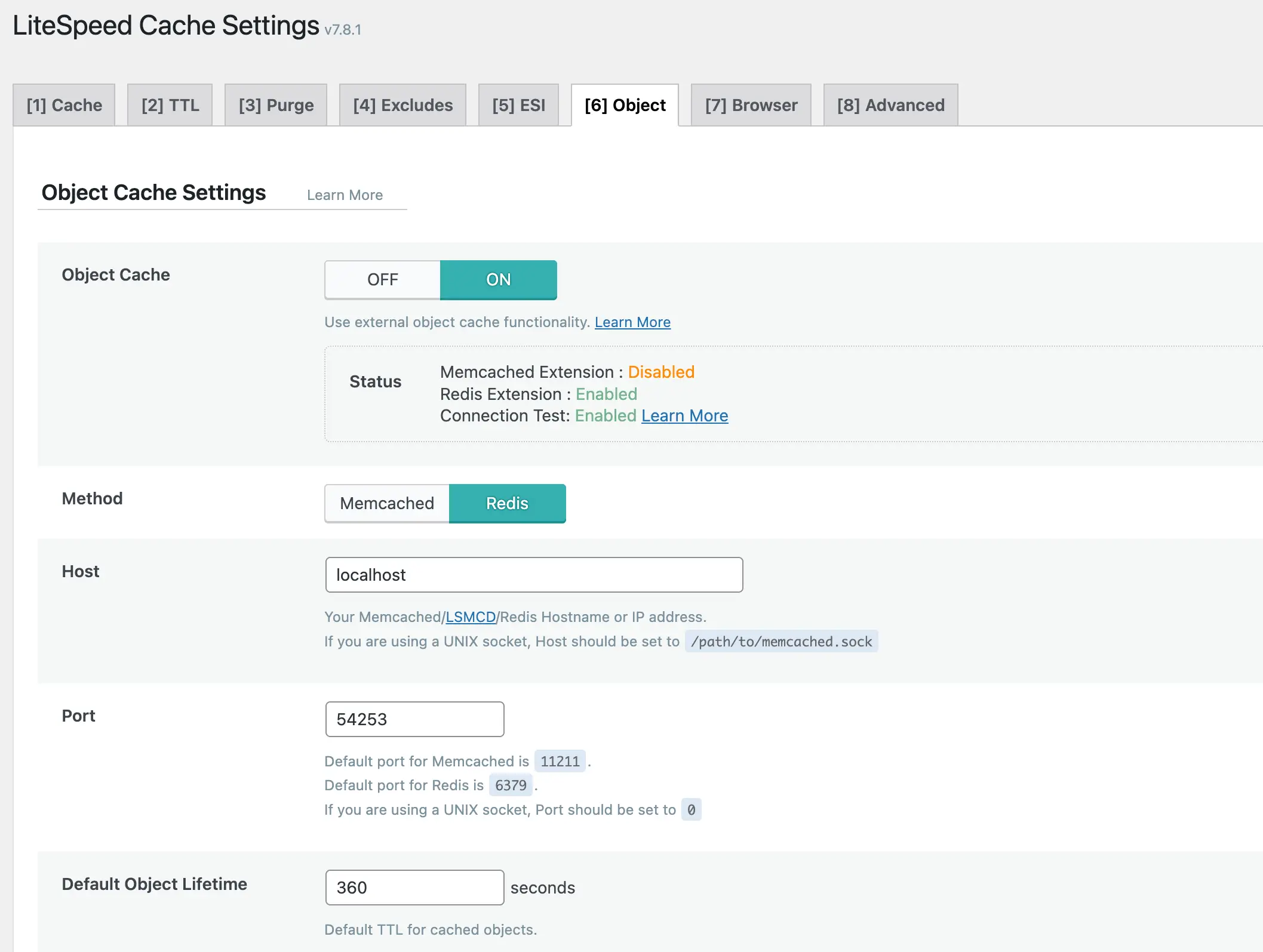Switch to the [8] Advanced tab

[x=891, y=105]
